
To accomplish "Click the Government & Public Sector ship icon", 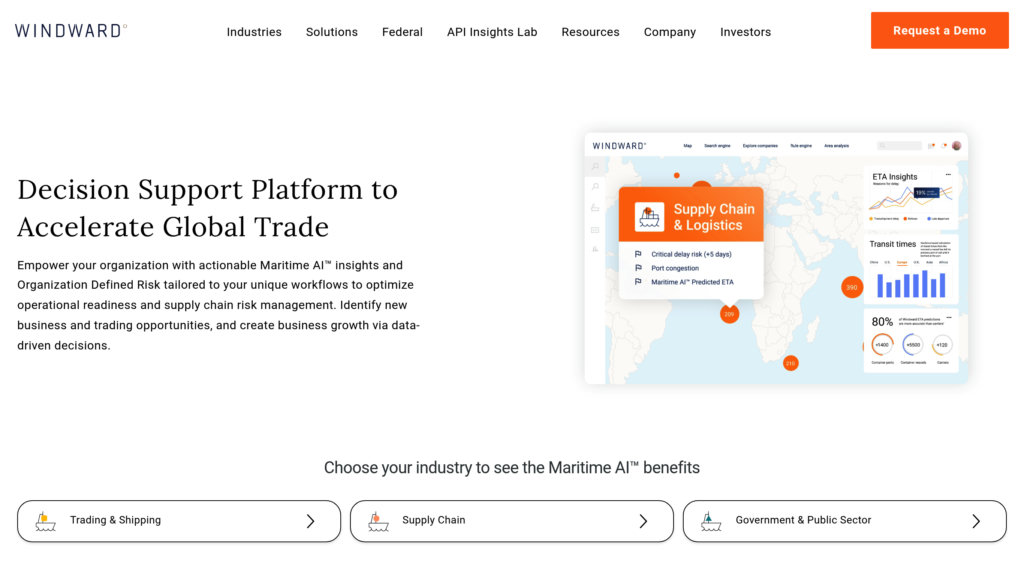I will pos(711,521).
